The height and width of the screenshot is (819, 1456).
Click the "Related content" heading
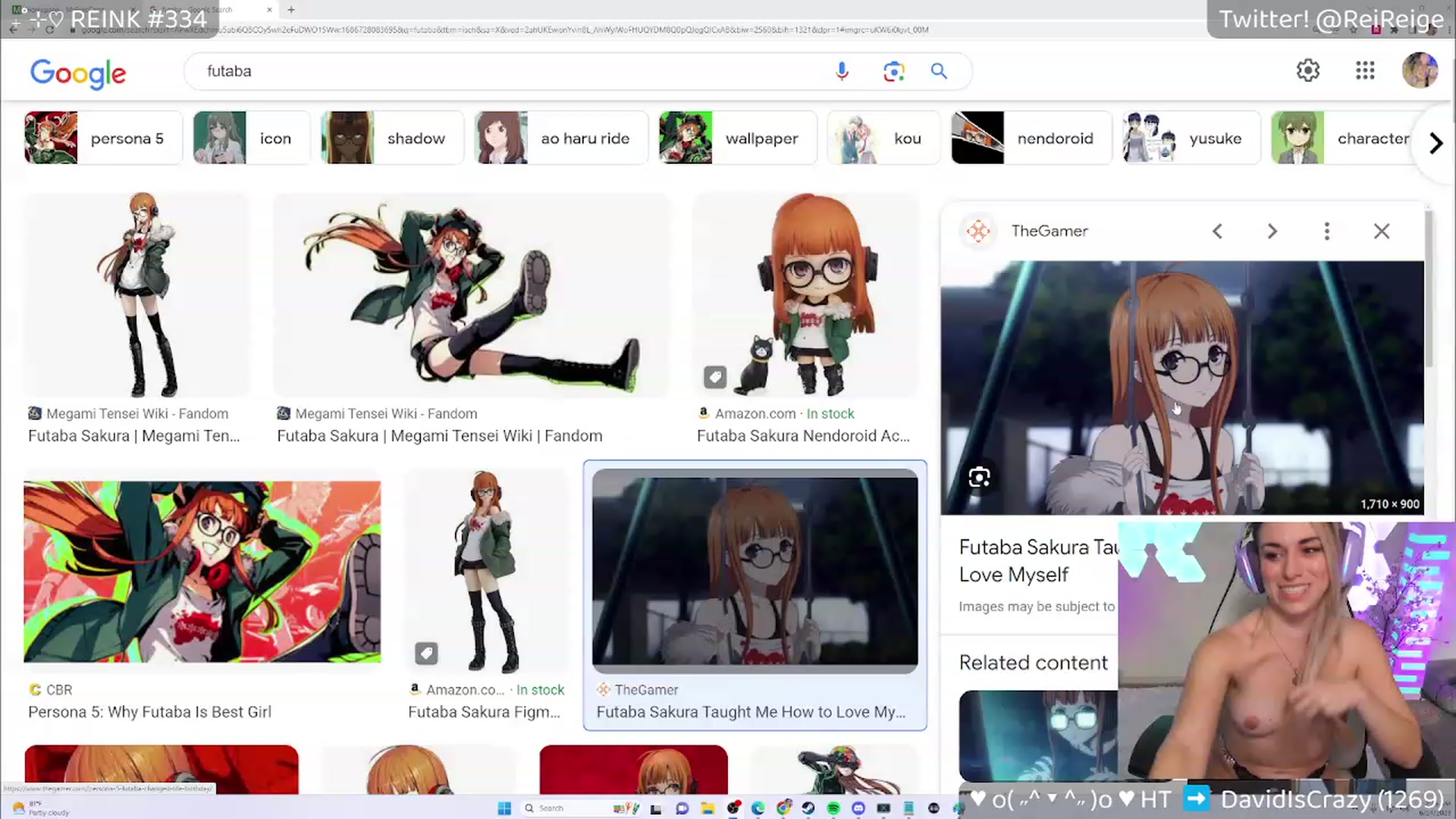coord(1033,663)
